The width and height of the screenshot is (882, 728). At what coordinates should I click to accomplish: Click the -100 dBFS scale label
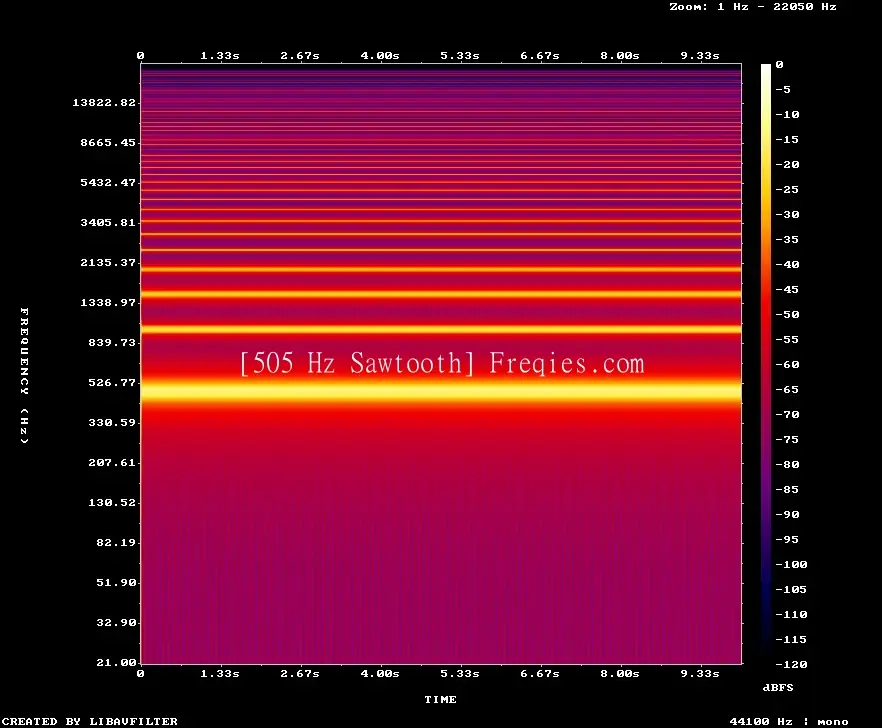(x=791, y=564)
